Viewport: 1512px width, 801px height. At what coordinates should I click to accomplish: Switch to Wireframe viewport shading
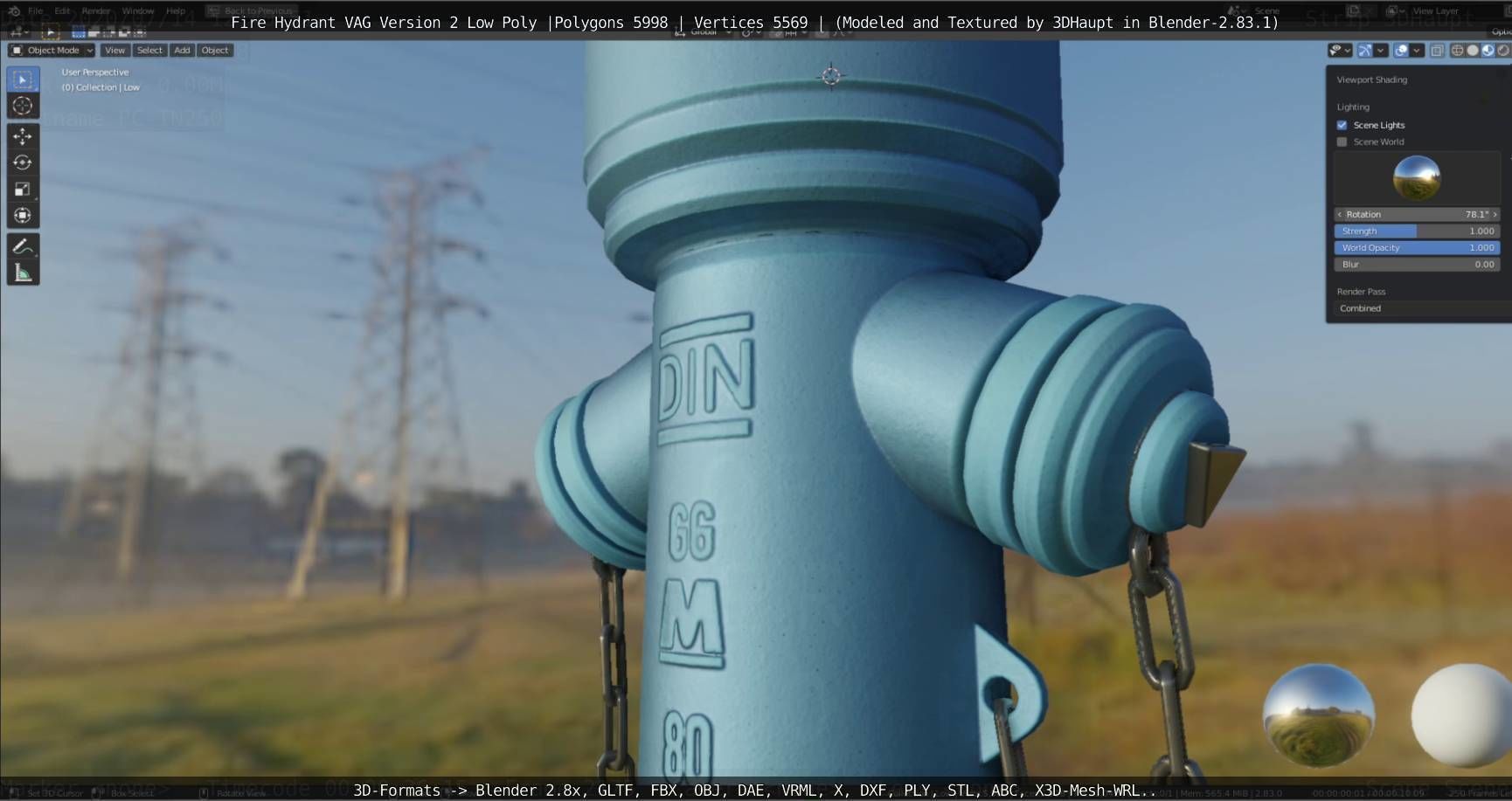pyautogui.click(x=1457, y=51)
